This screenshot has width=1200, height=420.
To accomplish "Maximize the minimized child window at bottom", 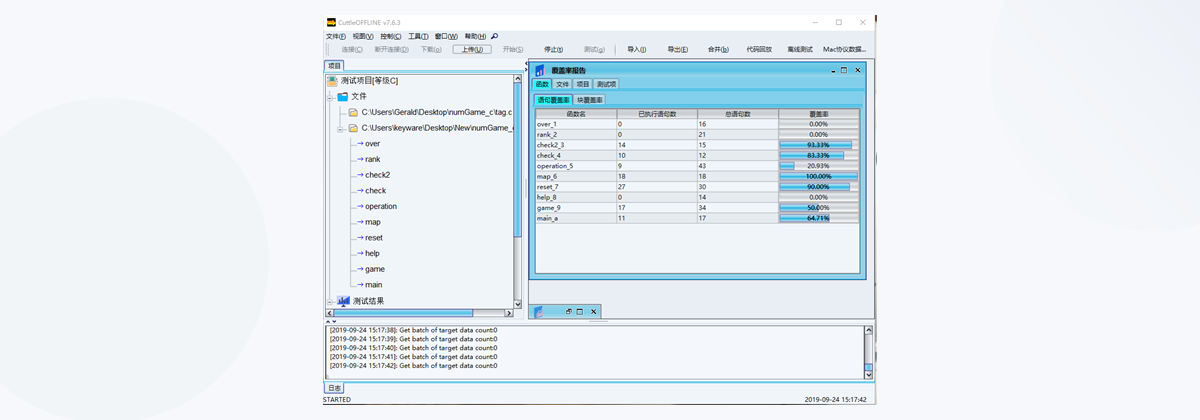I will [580, 312].
